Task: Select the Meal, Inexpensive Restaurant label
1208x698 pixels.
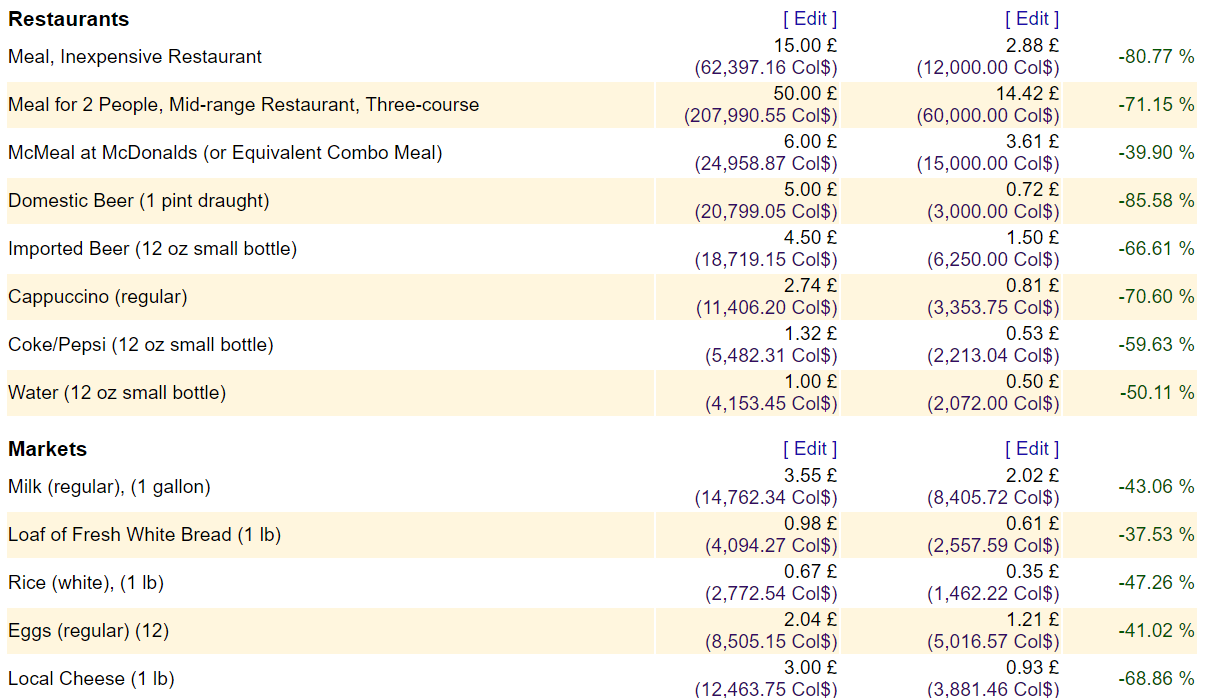Action: tap(135, 57)
